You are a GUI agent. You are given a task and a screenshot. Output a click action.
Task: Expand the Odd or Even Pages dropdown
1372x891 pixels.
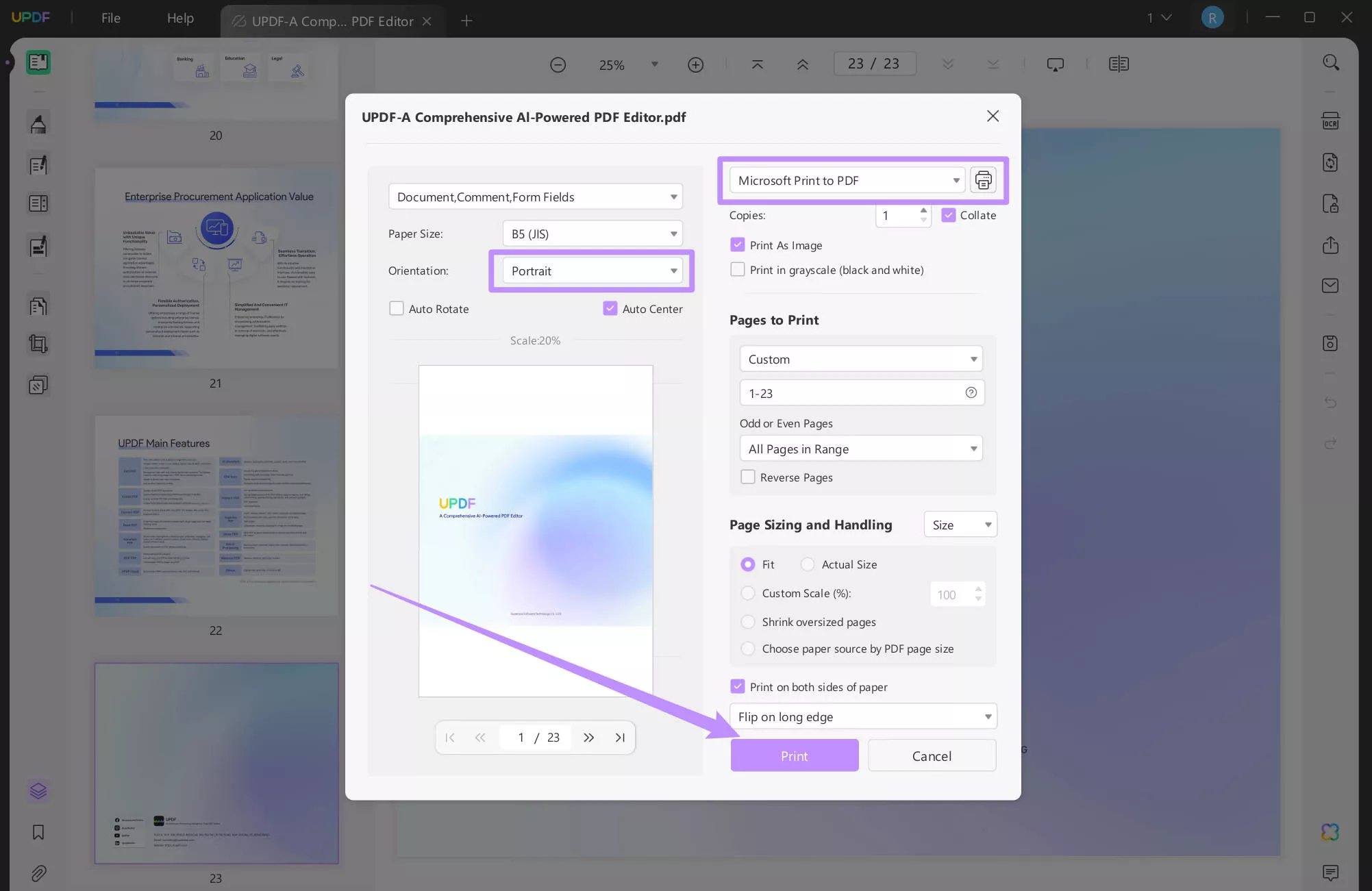860,448
